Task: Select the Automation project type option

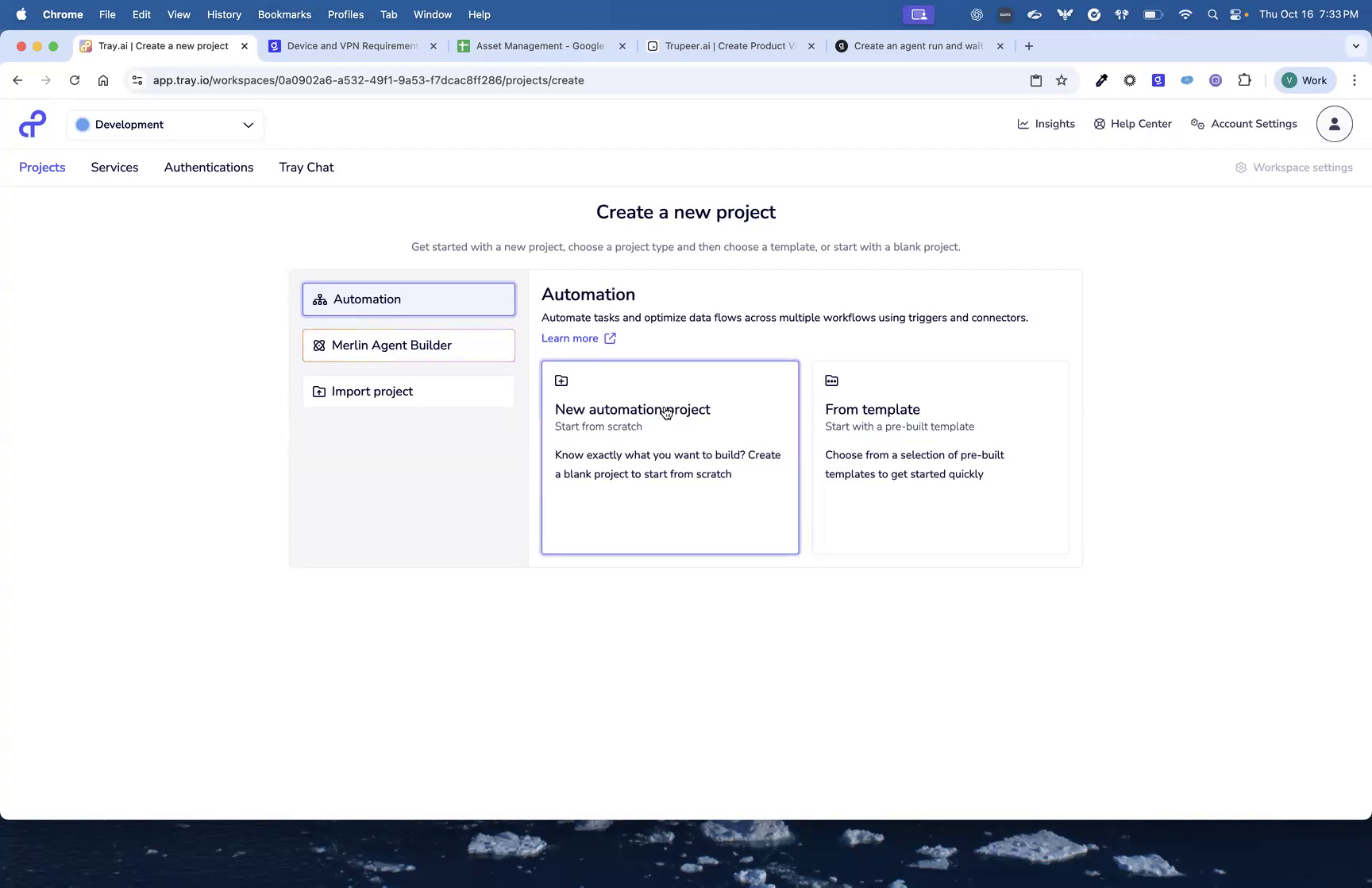Action: [x=408, y=299]
